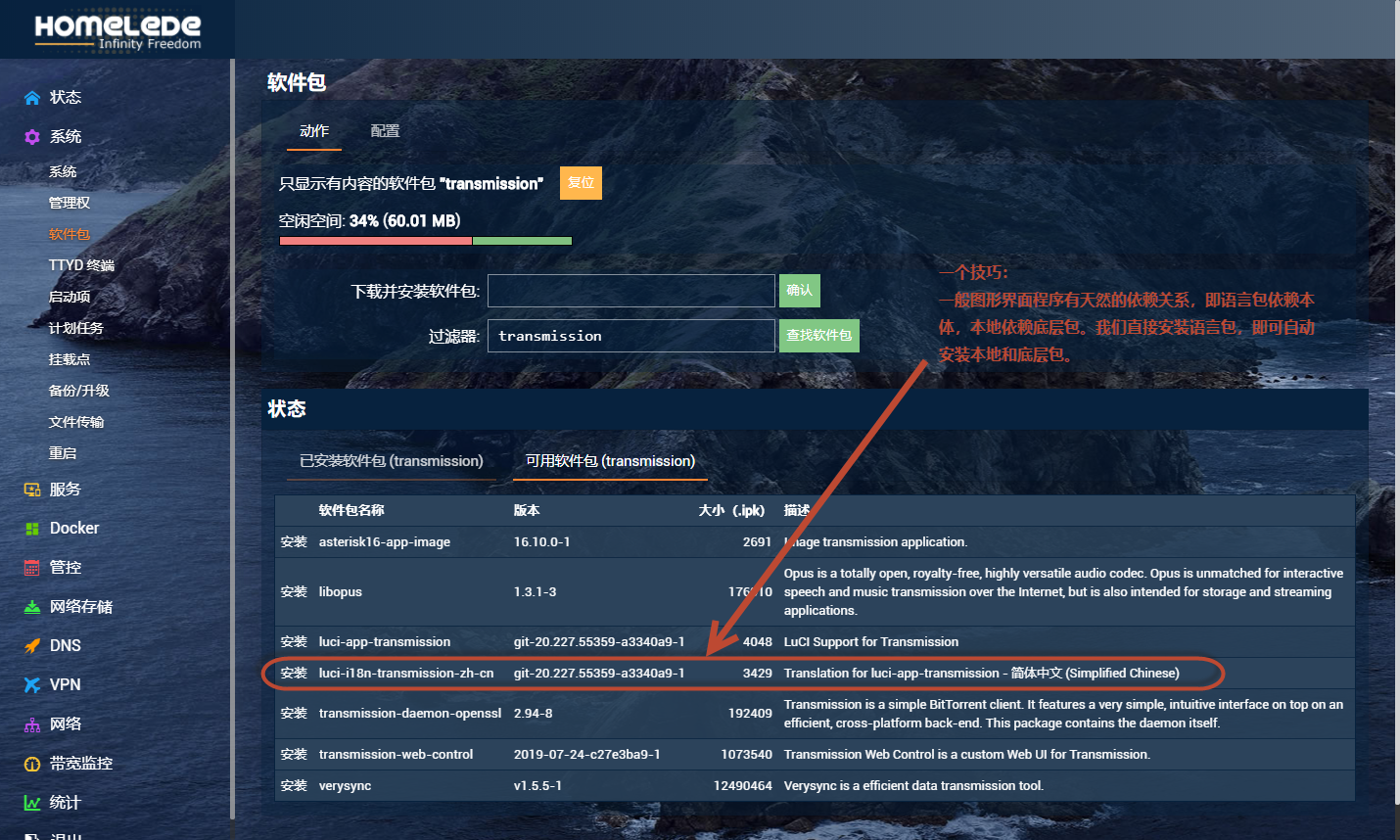Expand the VPN sidebar menu

tap(66, 684)
